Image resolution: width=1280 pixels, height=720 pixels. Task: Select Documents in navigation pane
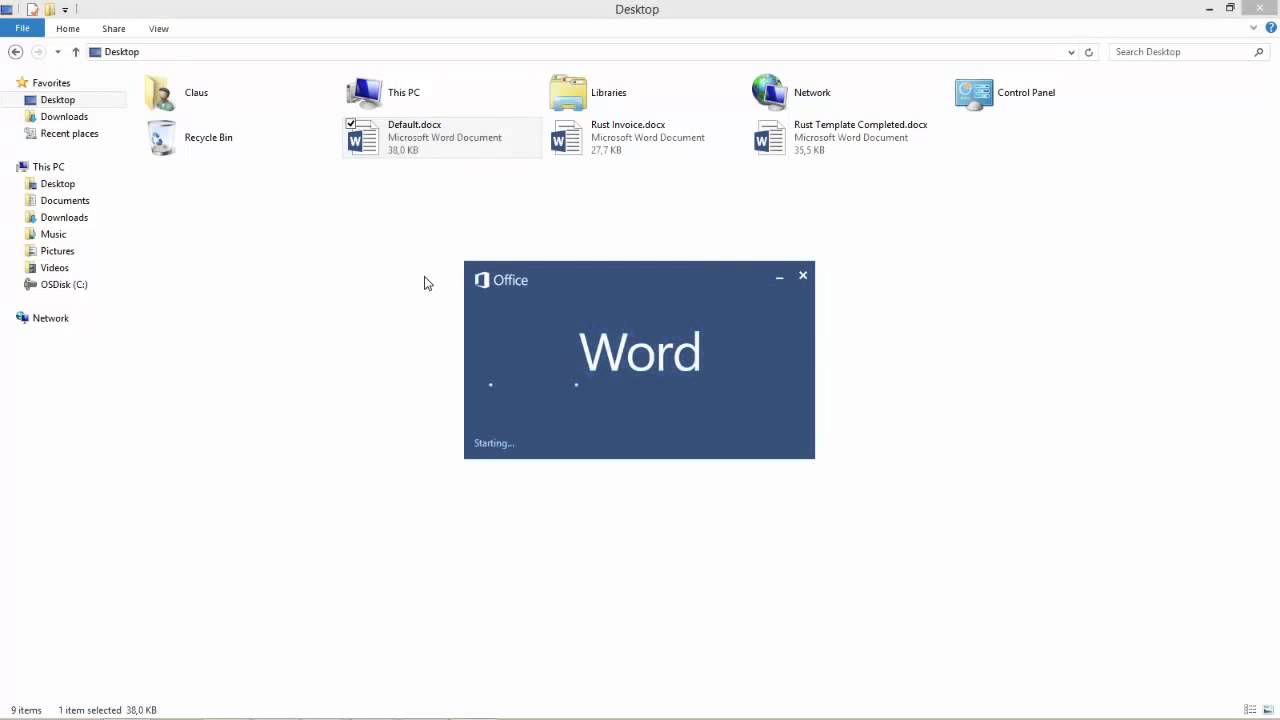point(65,201)
